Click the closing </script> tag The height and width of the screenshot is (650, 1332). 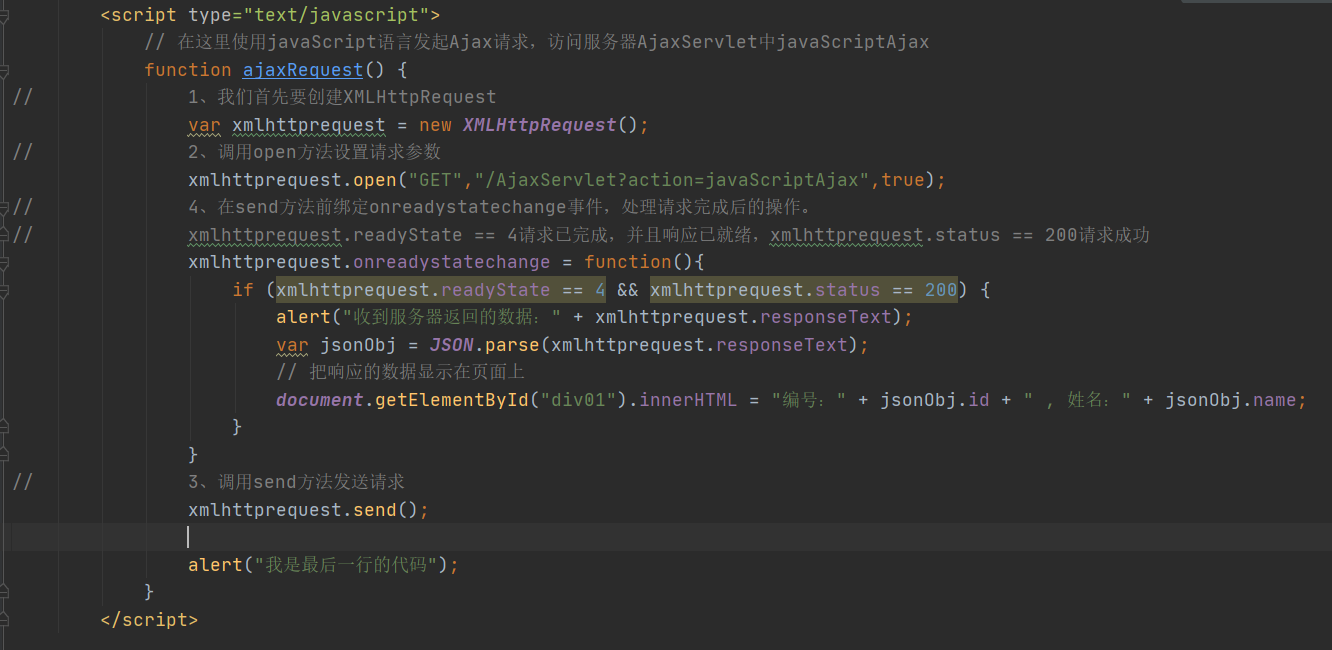pos(149,620)
